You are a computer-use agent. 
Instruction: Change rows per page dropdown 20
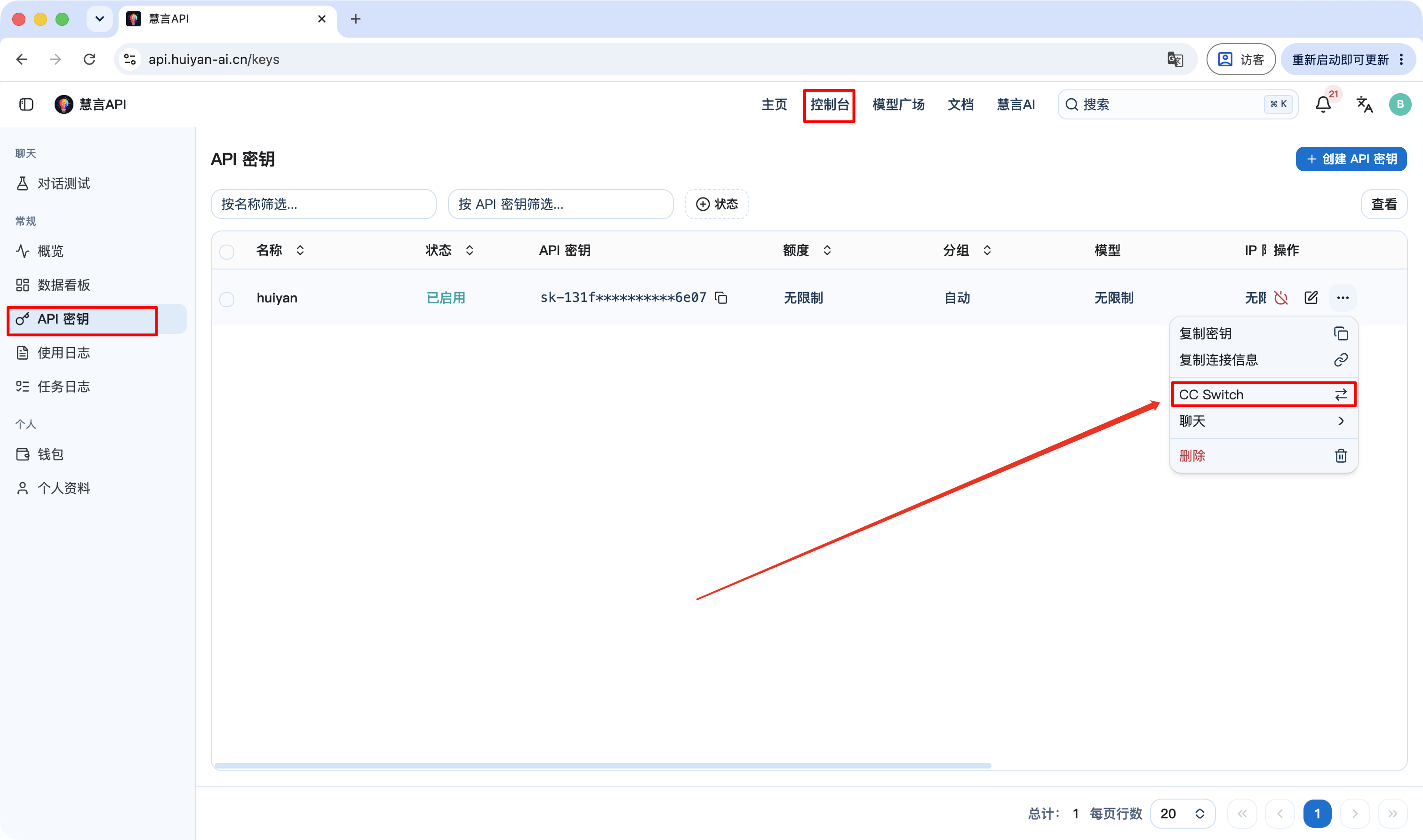click(x=1183, y=813)
